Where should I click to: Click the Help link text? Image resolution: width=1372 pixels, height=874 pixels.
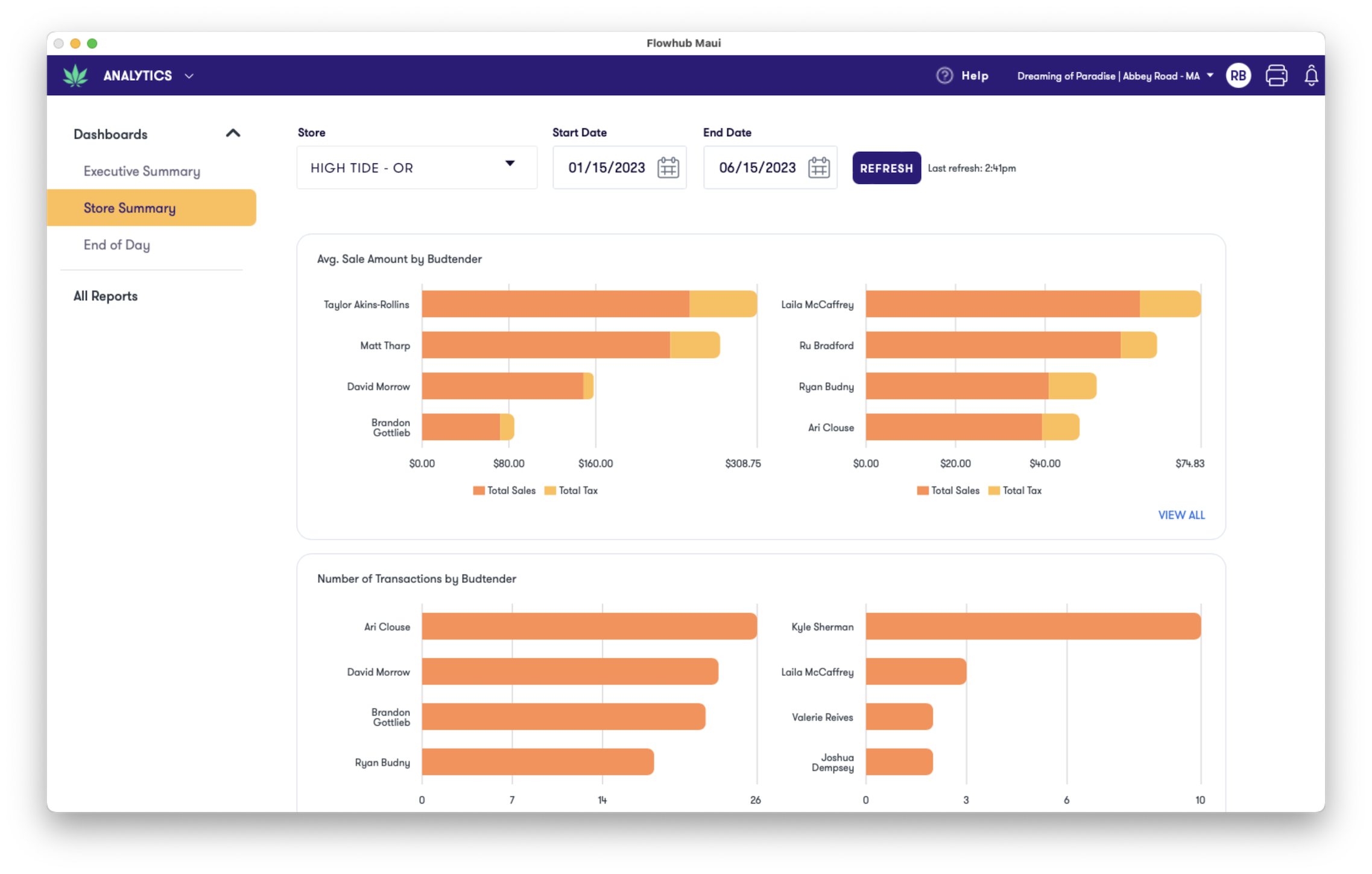coord(975,75)
